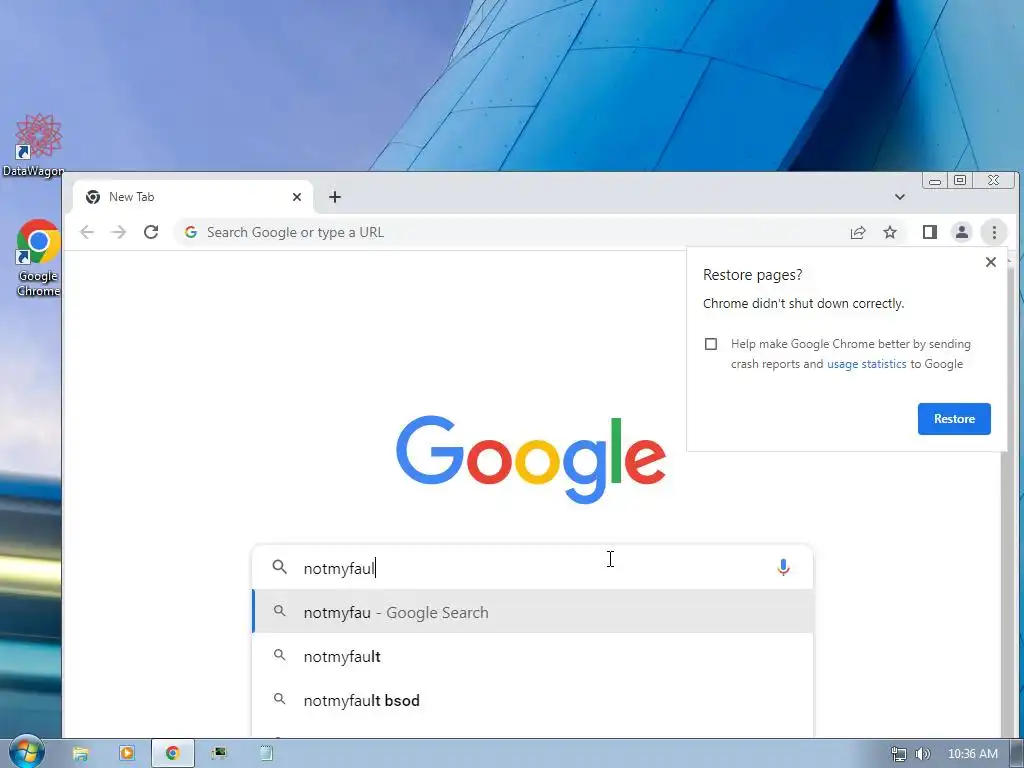The image size is (1024, 768).
Task: Click the Chrome window scrollbar
Action: [1008, 493]
